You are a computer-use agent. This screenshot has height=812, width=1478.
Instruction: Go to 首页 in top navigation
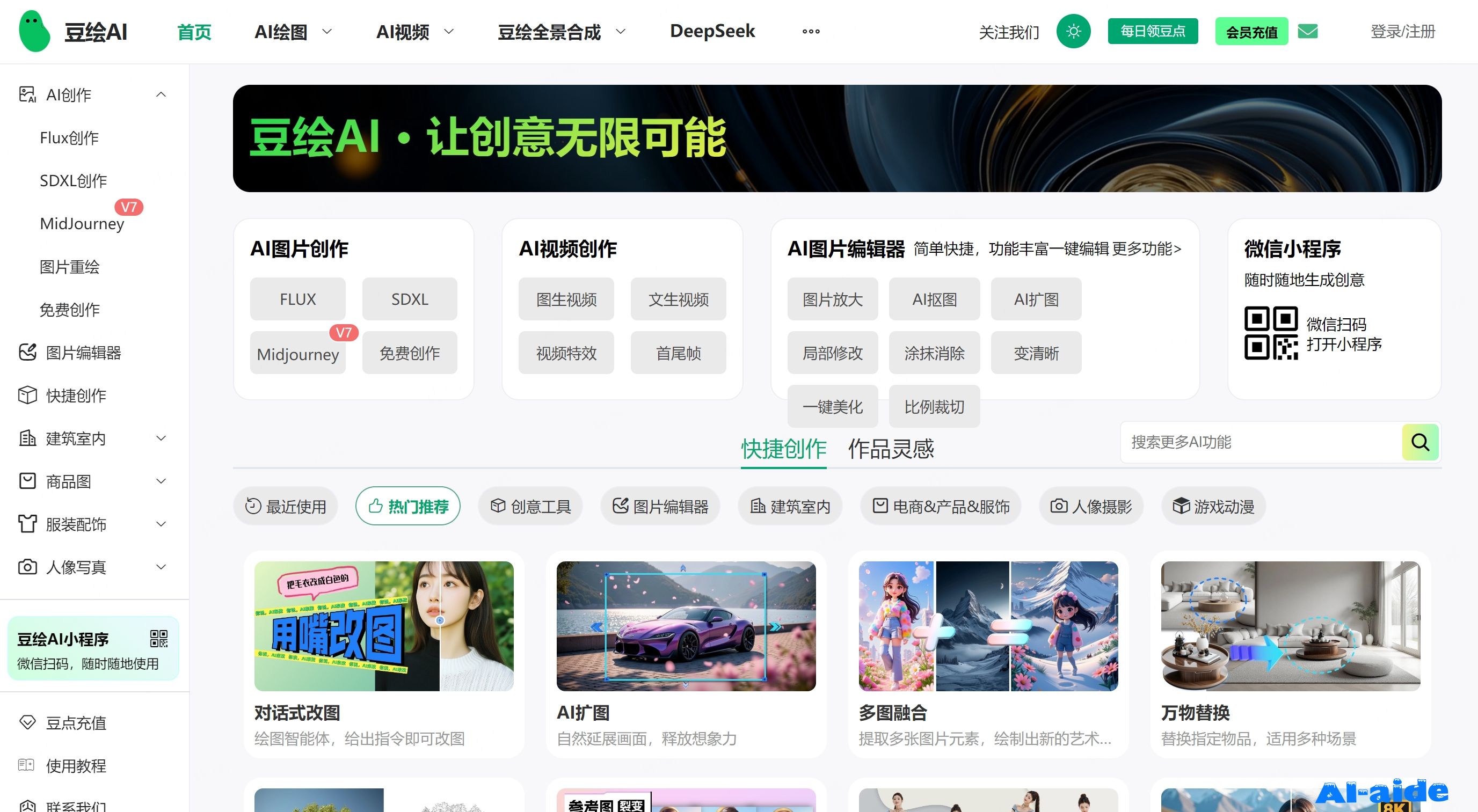(194, 32)
